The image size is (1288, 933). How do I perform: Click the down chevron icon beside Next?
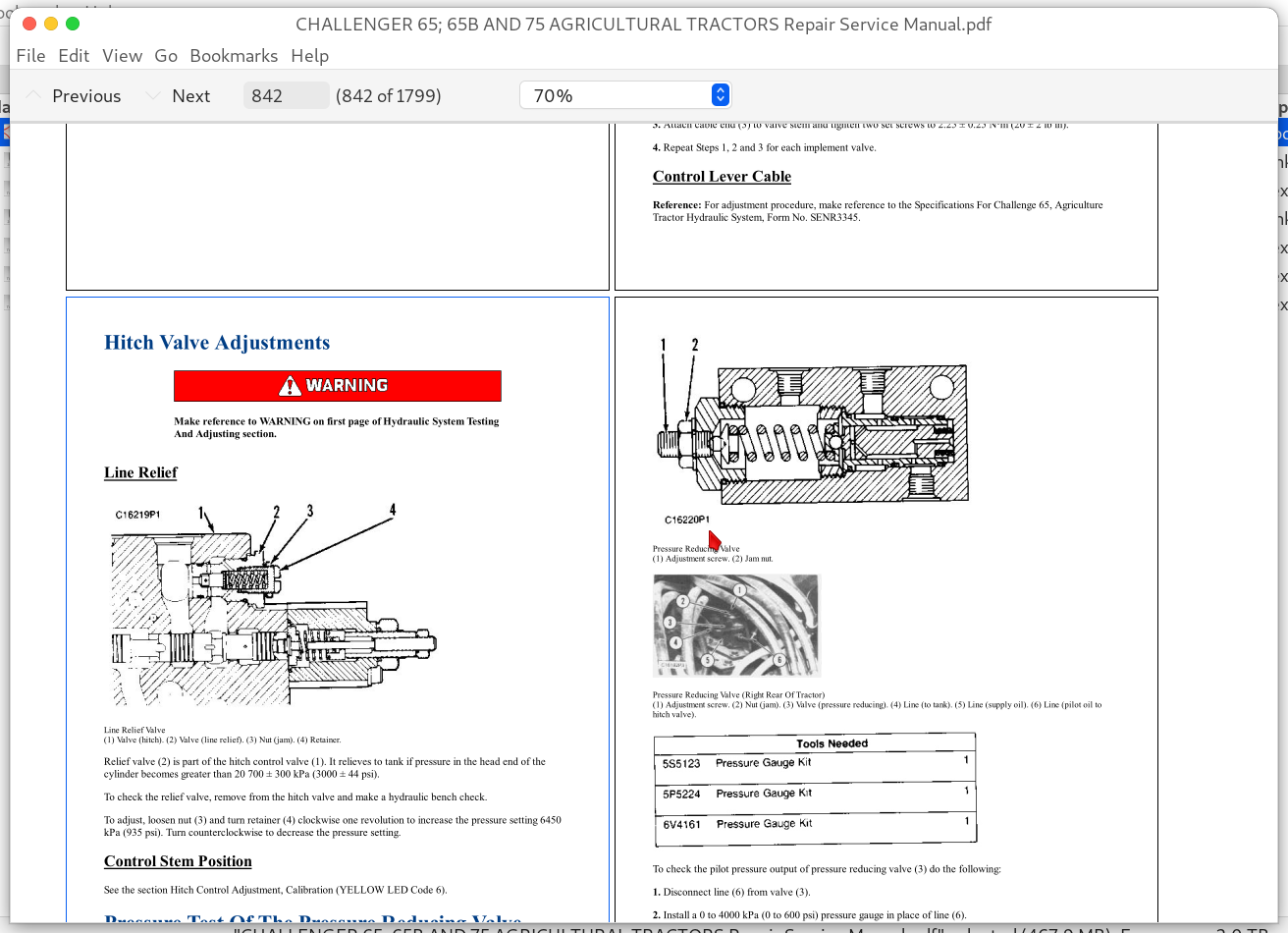pos(152,95)
